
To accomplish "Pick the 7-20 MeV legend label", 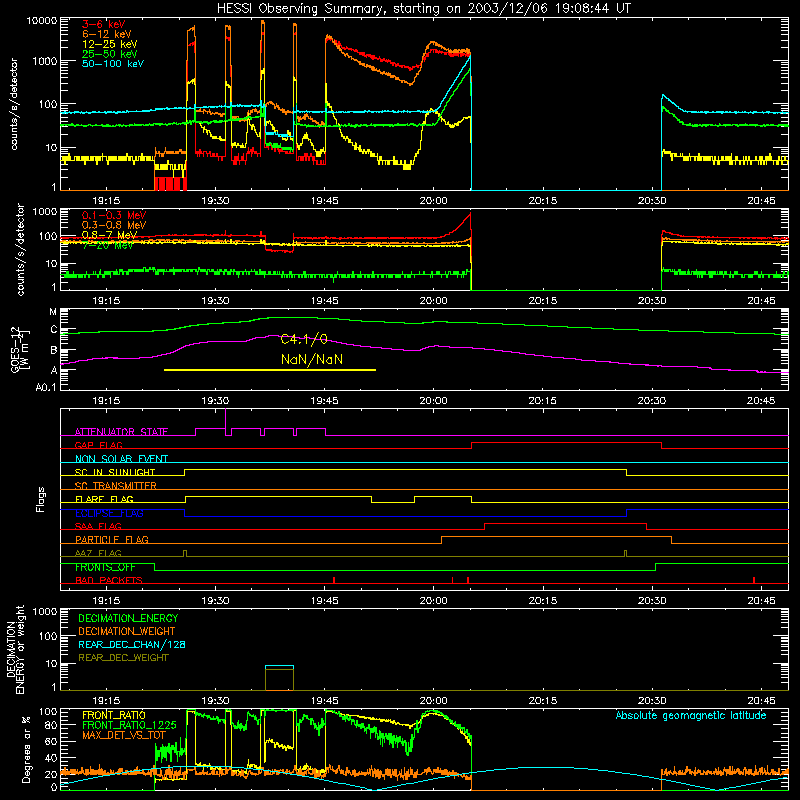I will click(108, 245).
